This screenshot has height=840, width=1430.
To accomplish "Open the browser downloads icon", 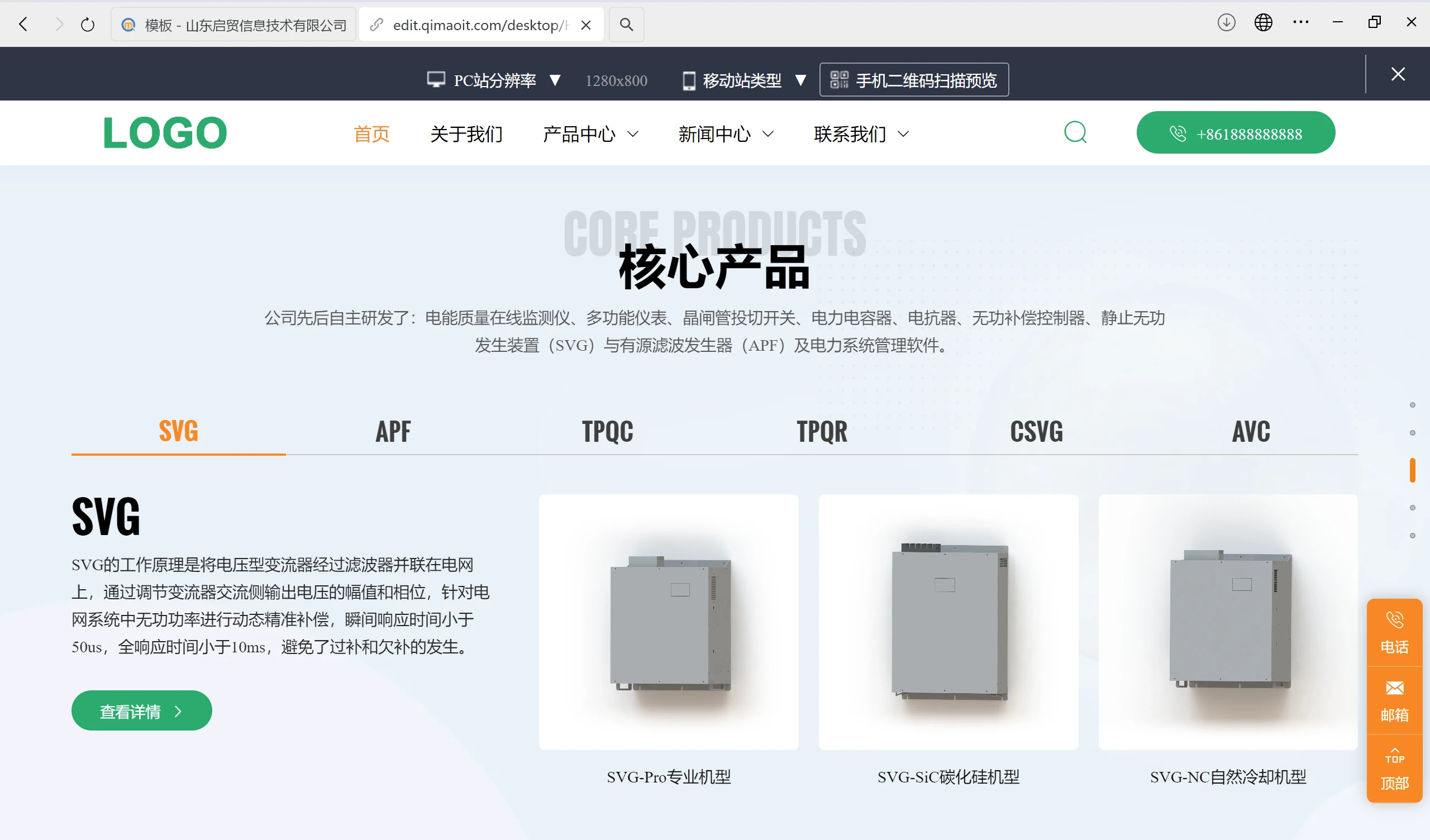I will (1226, 23).
